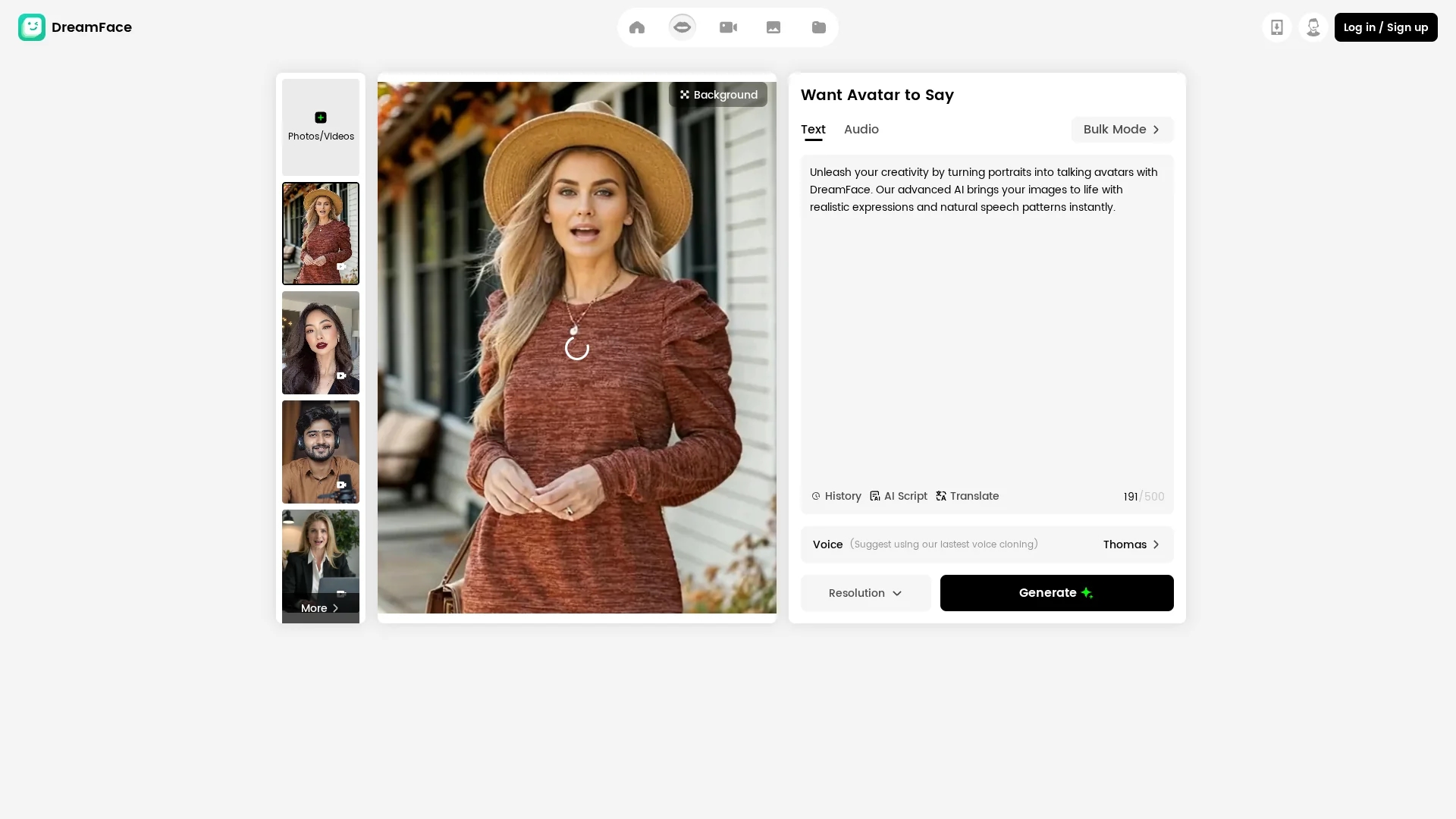
Task: Add Photos/Videos with the plus tile
Action: (x=321, y=127)
